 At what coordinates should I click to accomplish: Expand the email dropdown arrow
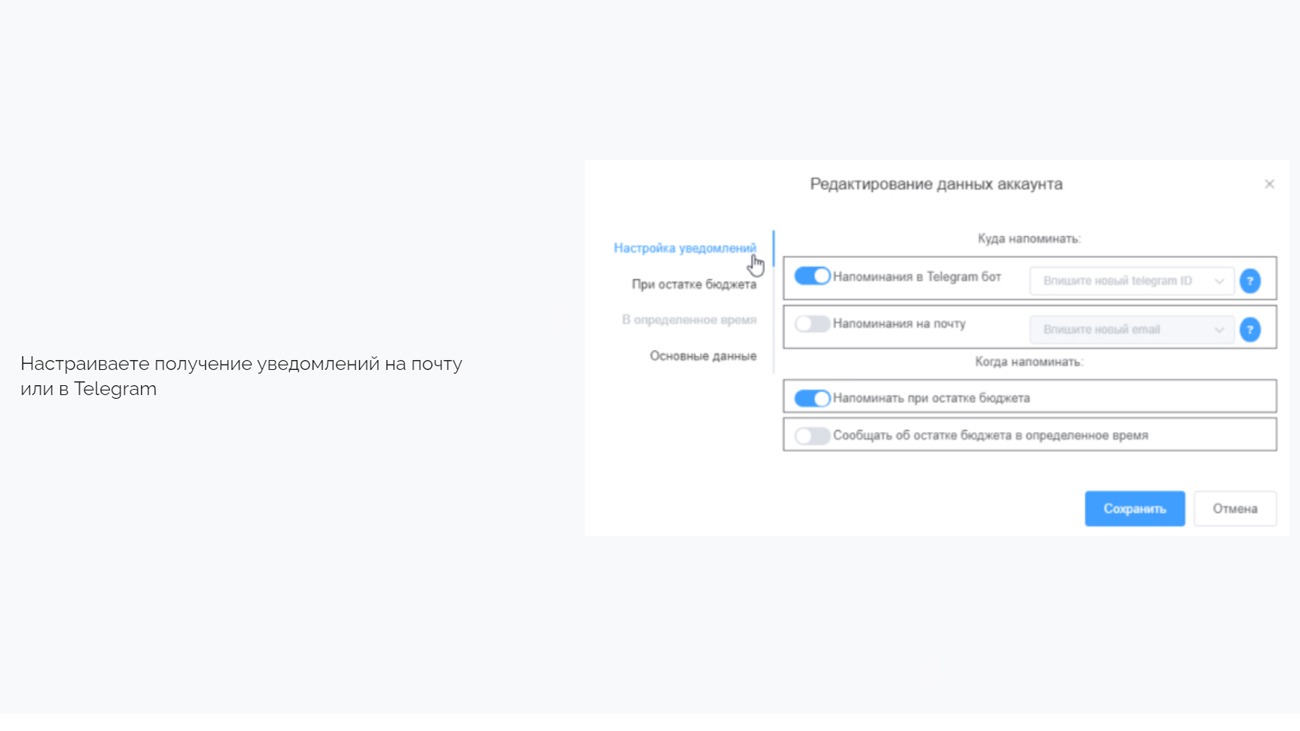1219,329
